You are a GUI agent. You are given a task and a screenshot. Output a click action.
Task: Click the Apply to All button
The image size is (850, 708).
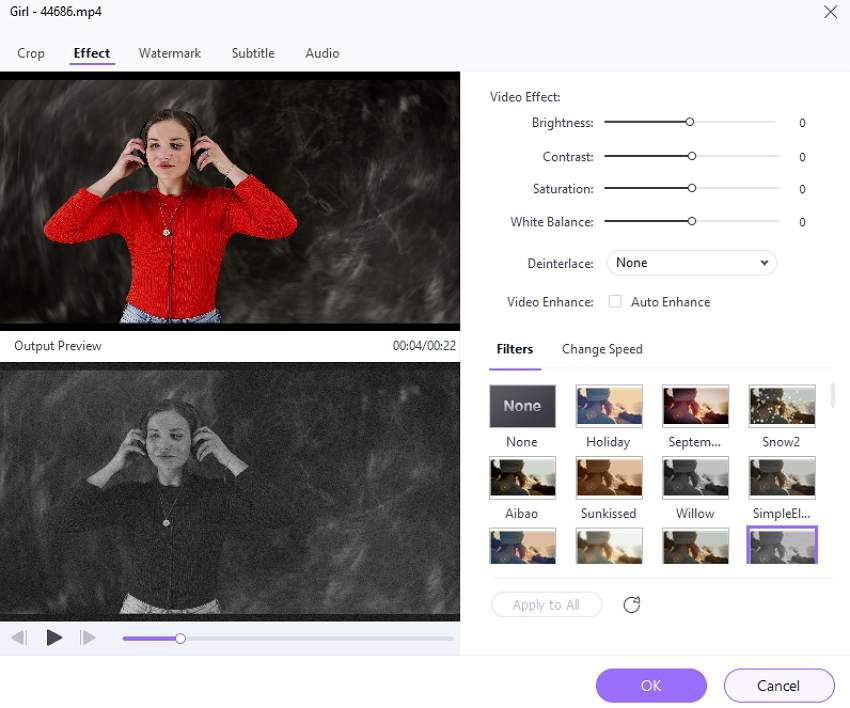(546, 604)
